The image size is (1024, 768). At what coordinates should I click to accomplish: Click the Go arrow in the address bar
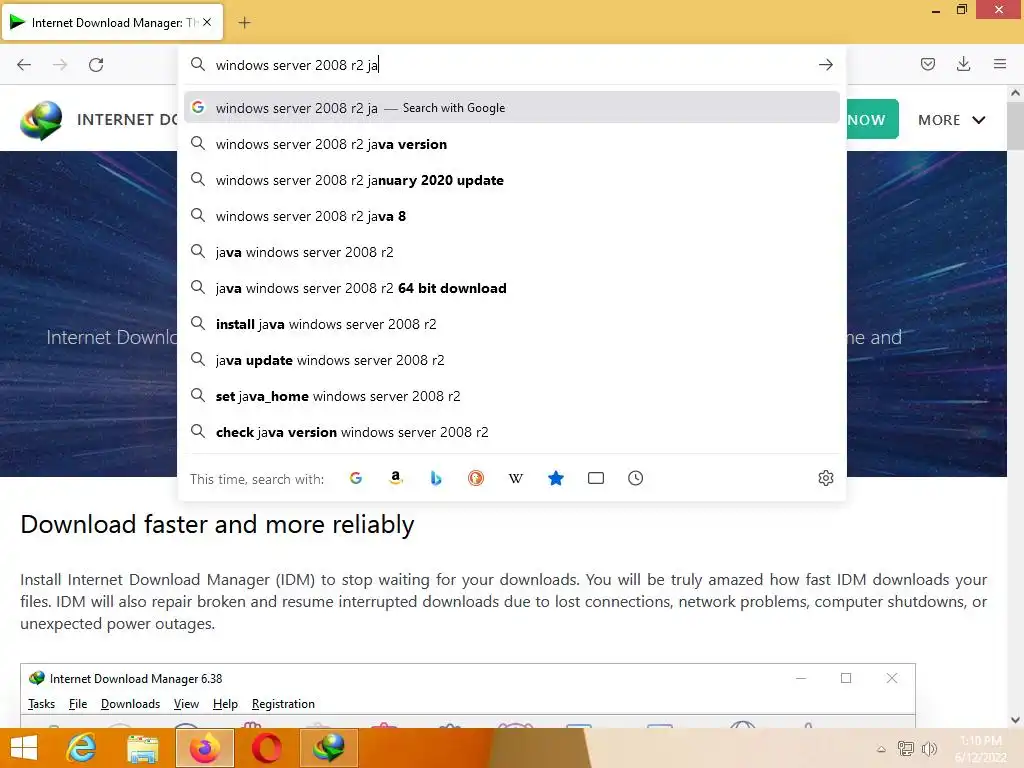coord(825,65)
